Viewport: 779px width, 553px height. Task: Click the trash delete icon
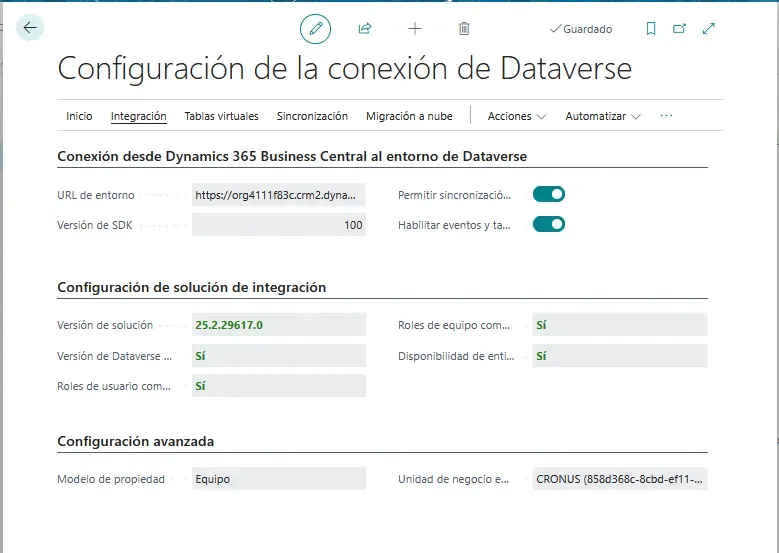[x=464, y=29]
